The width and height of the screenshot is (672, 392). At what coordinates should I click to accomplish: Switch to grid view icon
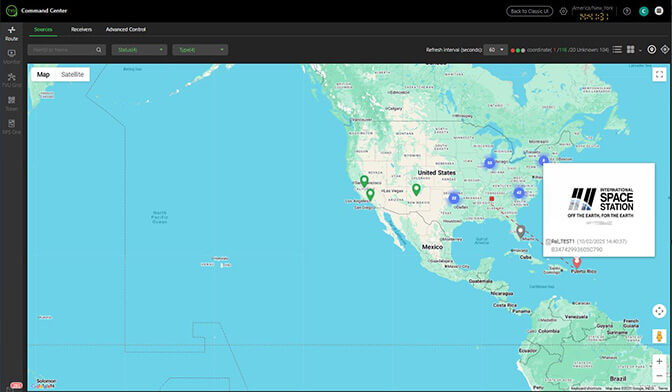(x=630, y=50)
